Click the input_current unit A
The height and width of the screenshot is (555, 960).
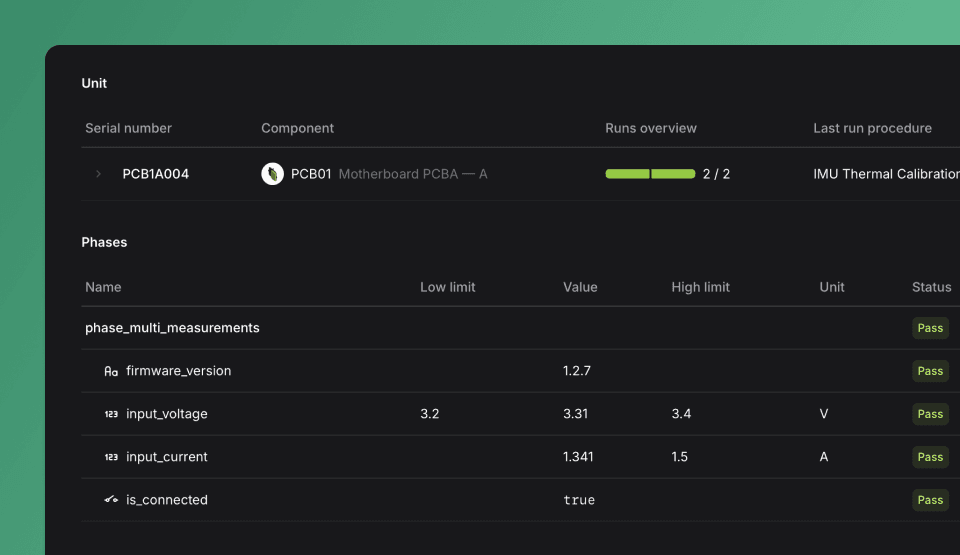824,457
